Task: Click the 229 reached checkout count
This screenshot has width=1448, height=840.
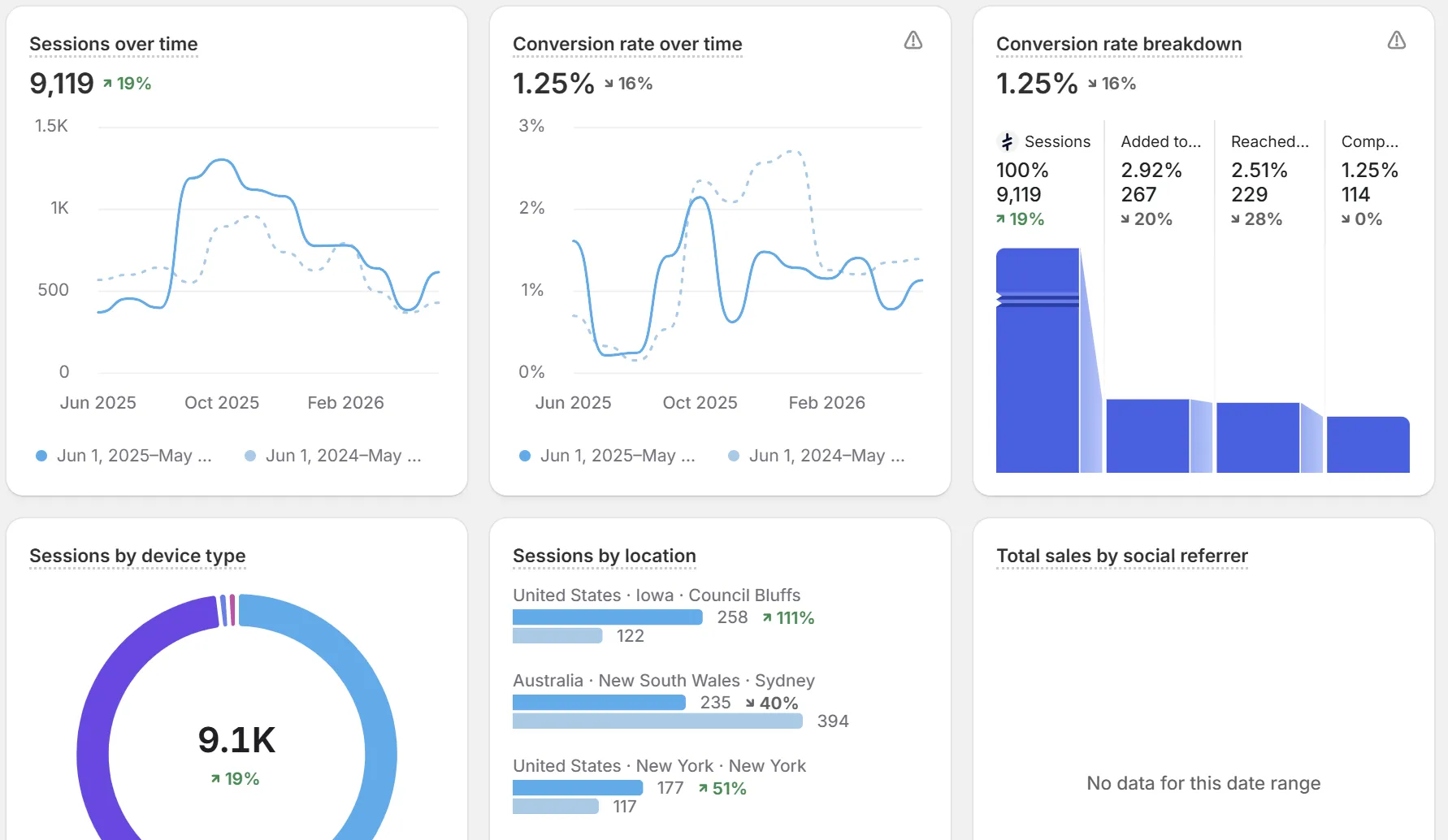Action: tap(1249, 194)
